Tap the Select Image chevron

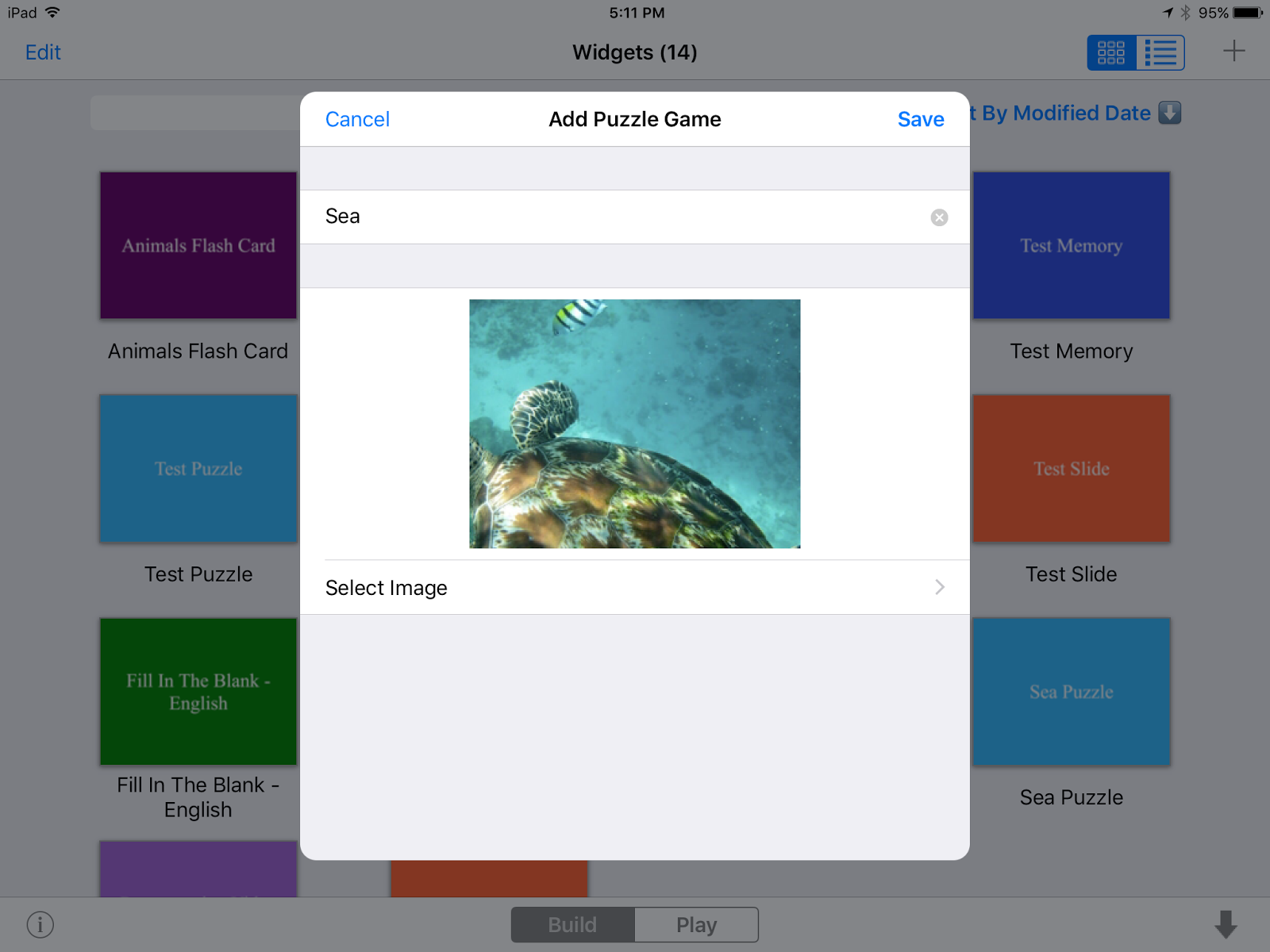coord(940,587)
